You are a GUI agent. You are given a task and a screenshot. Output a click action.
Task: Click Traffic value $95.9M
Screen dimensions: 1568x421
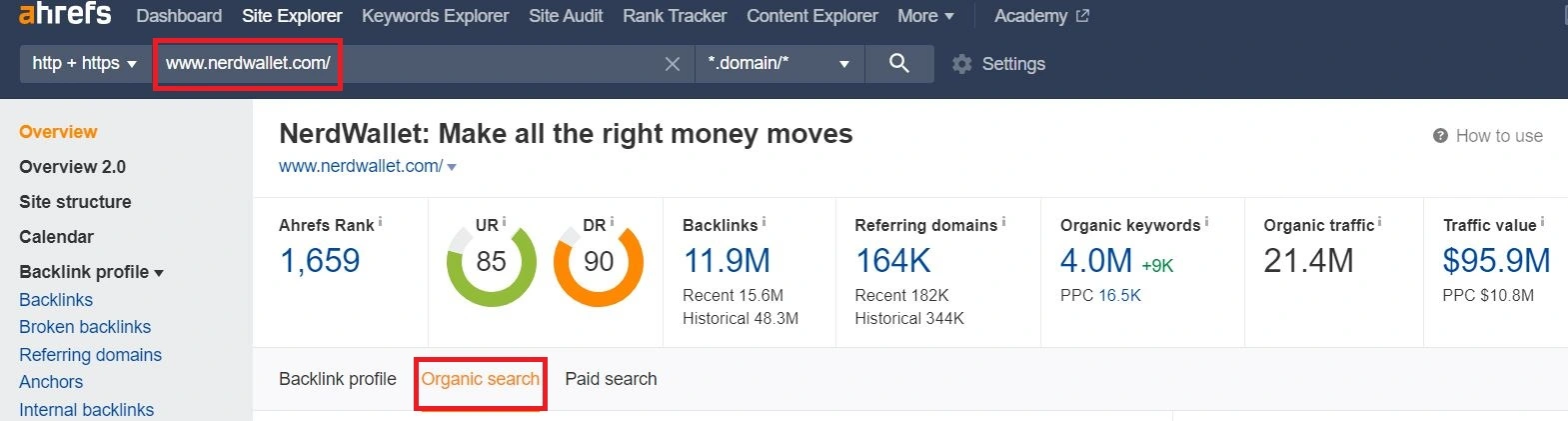pos(1496,260)
